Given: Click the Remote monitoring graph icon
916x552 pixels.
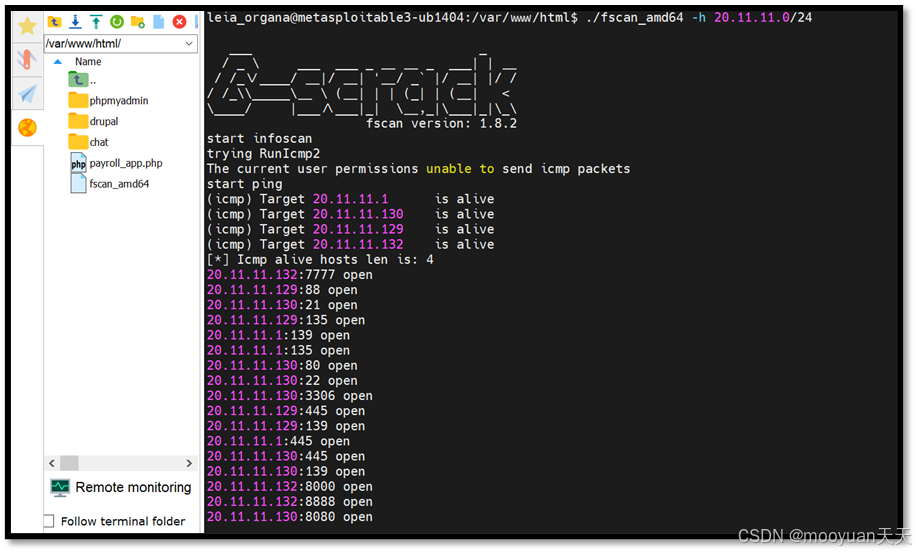Looking at the screenshot, I should tap(60, 488).
